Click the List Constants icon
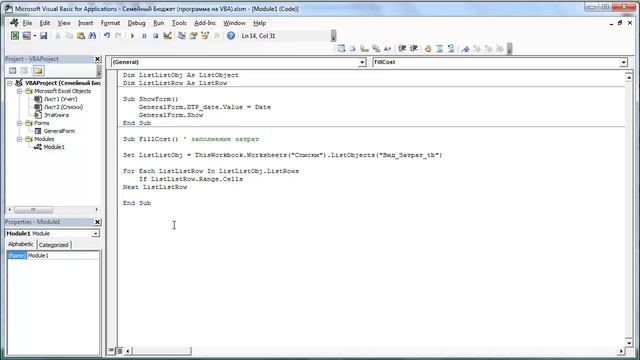This screenshot has height=360, width=640. click(353, 49)
